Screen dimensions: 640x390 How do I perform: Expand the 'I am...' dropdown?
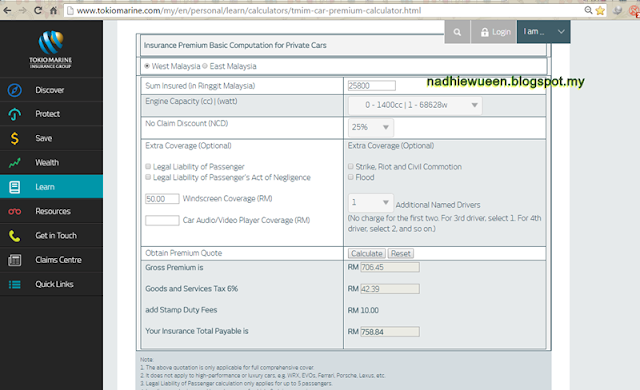tap(544, 32)
